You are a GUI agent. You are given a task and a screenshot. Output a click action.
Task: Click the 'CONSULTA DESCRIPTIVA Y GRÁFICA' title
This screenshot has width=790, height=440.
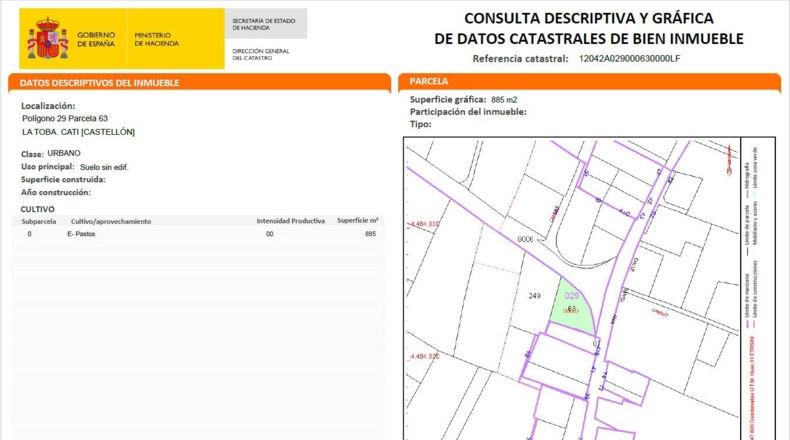[x=588, y=18]
